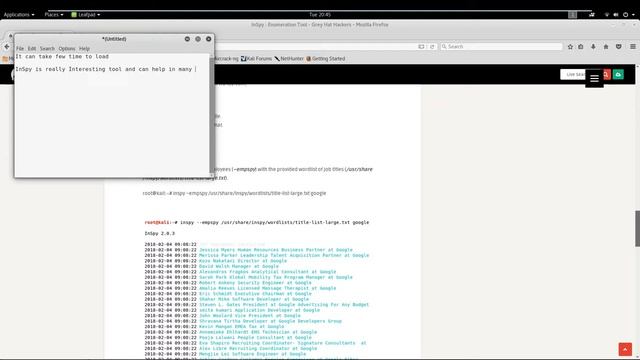Focus the Firefox Search box
The height and width of the screenshot is (360, 640).
pos(501,47)
